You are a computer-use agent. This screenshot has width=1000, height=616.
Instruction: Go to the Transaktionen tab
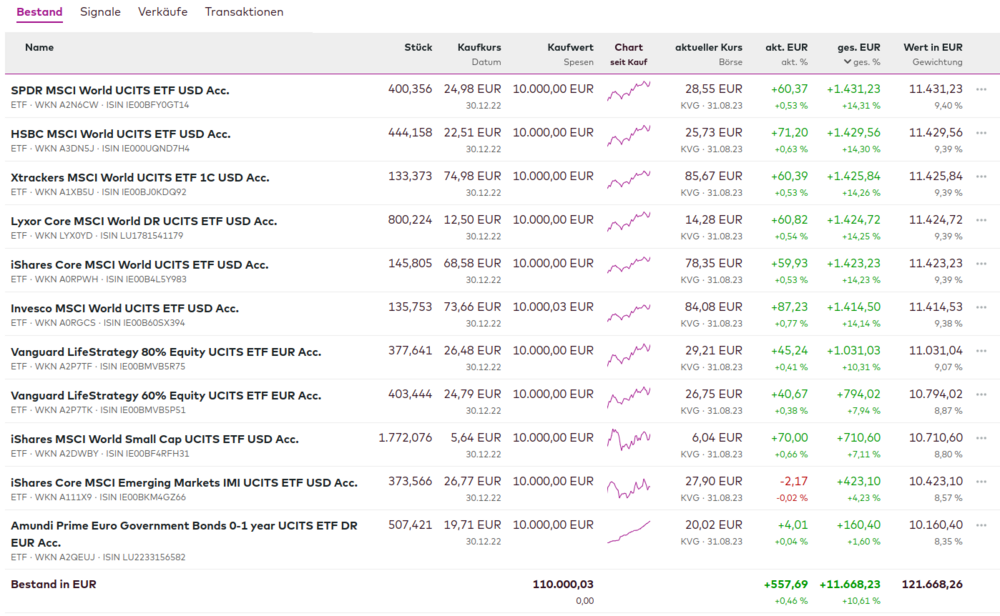click(x=244, y=12)
